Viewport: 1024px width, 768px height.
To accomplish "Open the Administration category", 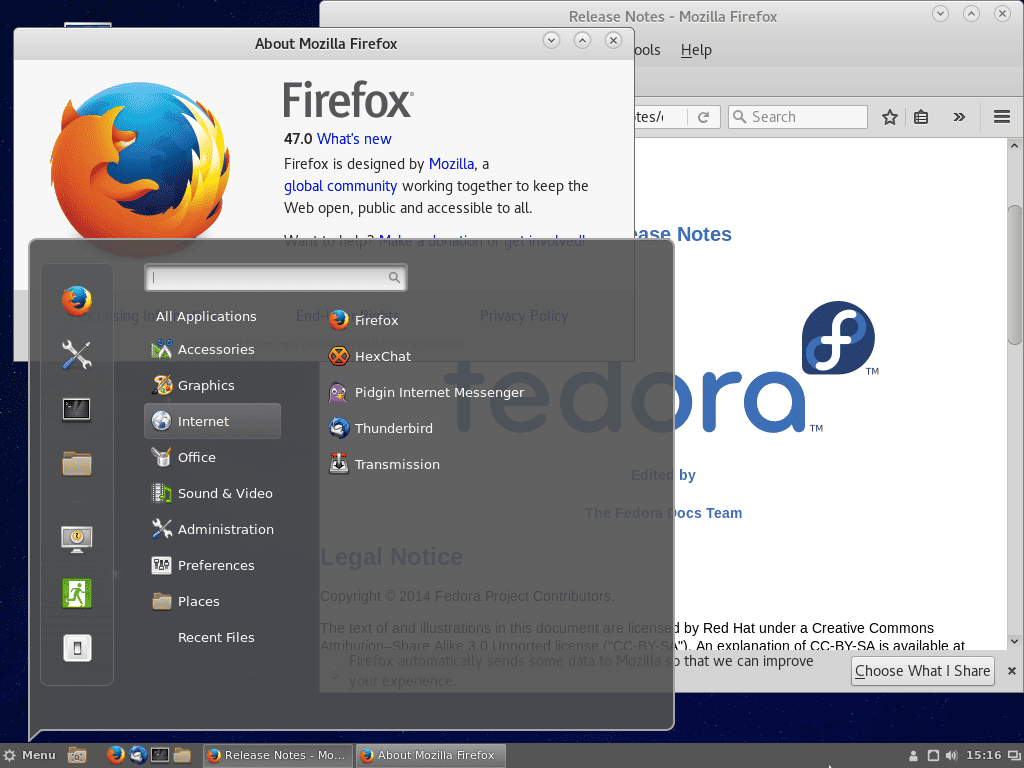I will (213, 529).
